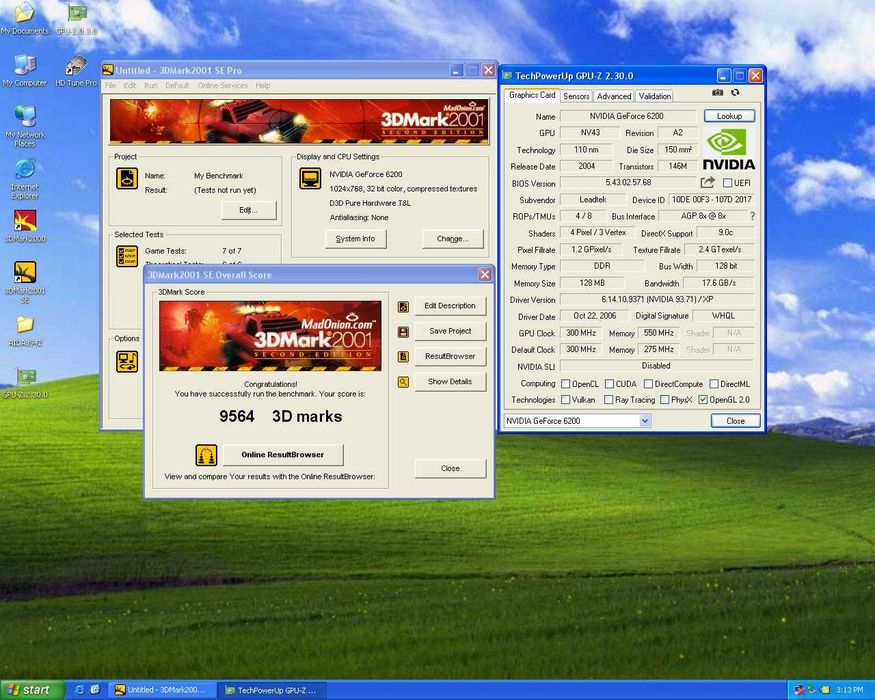Viewport: 875px width, 700px height.
Task: Click the Save Project floppy icon
Action: click(403, 332)
